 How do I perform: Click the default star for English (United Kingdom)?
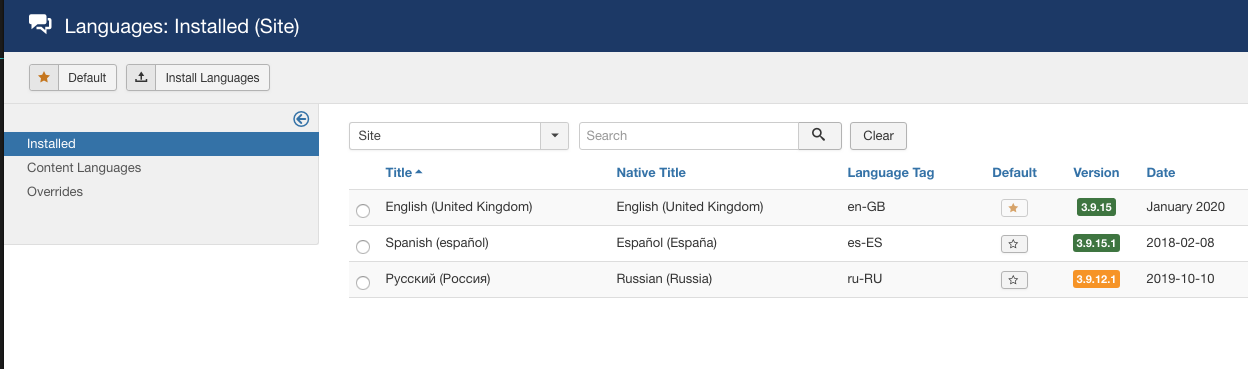pyautogui.click(x=1014, y=208)
